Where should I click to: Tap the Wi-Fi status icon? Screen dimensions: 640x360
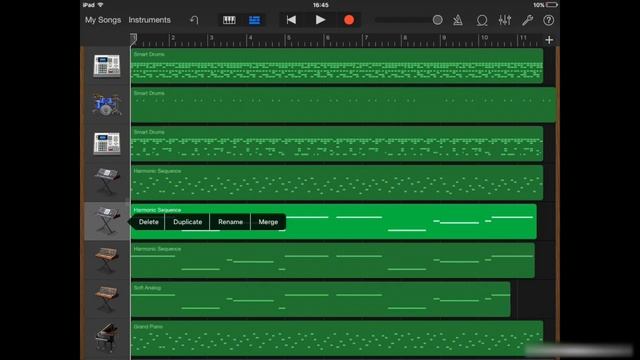[x=100, y=5]
